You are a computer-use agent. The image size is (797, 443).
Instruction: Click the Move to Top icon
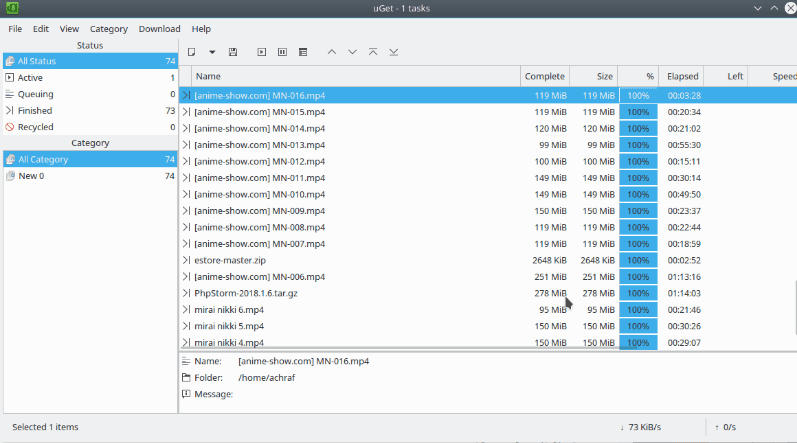[x=373, y=52]
